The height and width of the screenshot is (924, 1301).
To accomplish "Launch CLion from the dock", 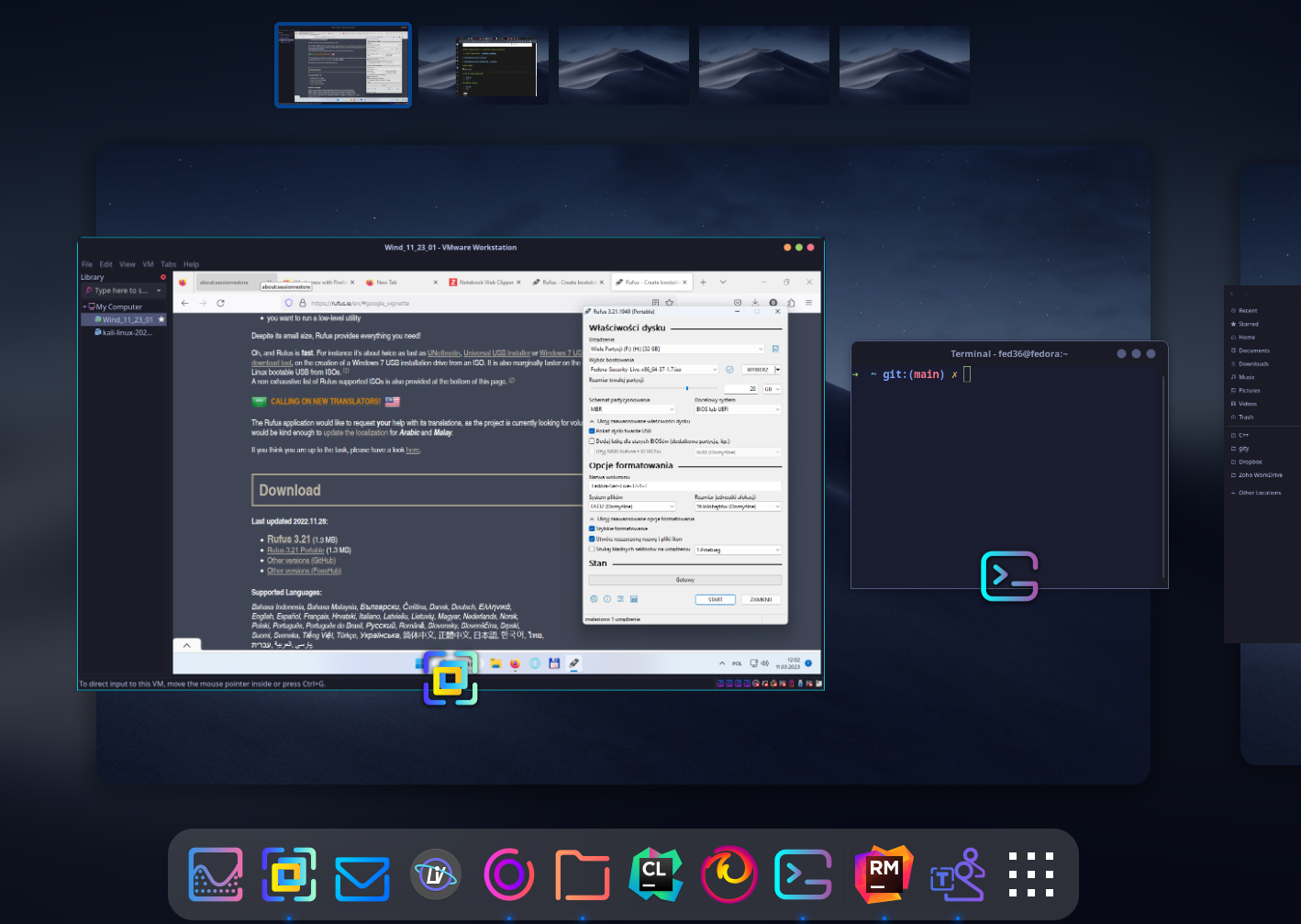I will point(656,874).
